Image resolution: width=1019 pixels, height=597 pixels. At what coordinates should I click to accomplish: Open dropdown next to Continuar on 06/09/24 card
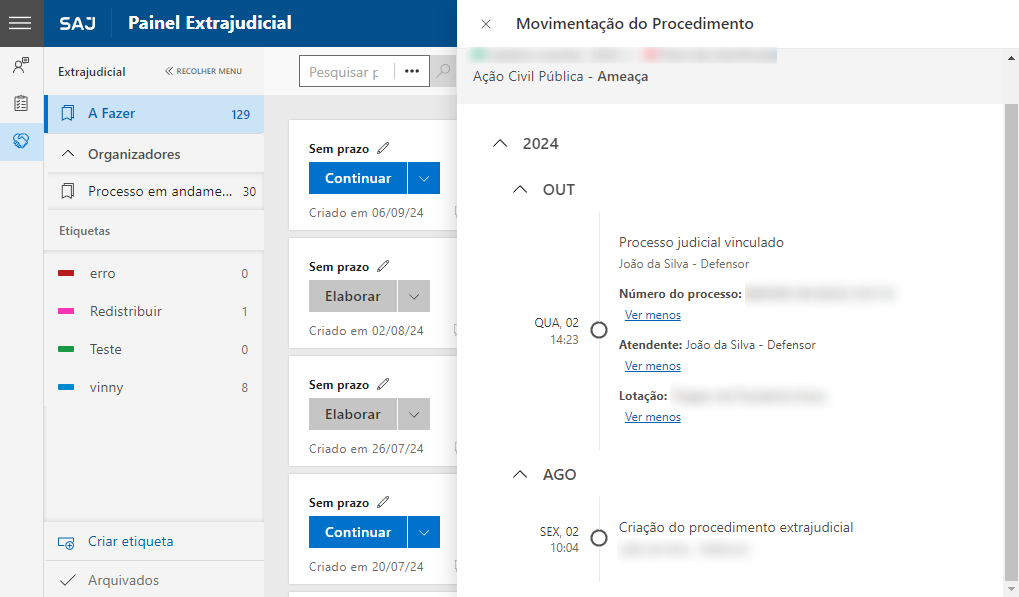point(424,178)
